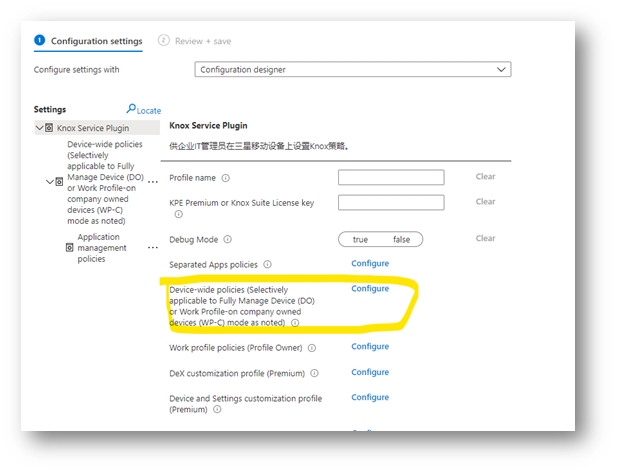Collapse the Device-wide policies tree node
This screenshot has width=617, height=473.
(50, 182)
